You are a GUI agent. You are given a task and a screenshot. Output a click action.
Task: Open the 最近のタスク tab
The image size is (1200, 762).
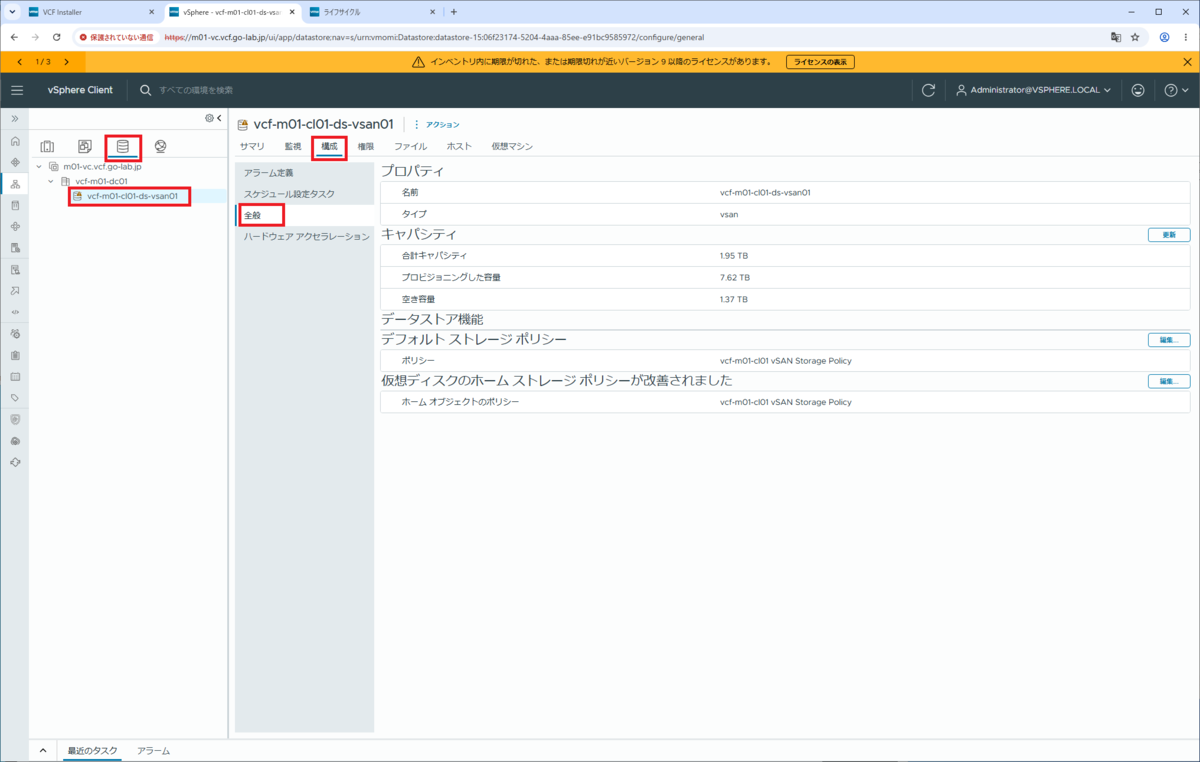tap(92, 750)
